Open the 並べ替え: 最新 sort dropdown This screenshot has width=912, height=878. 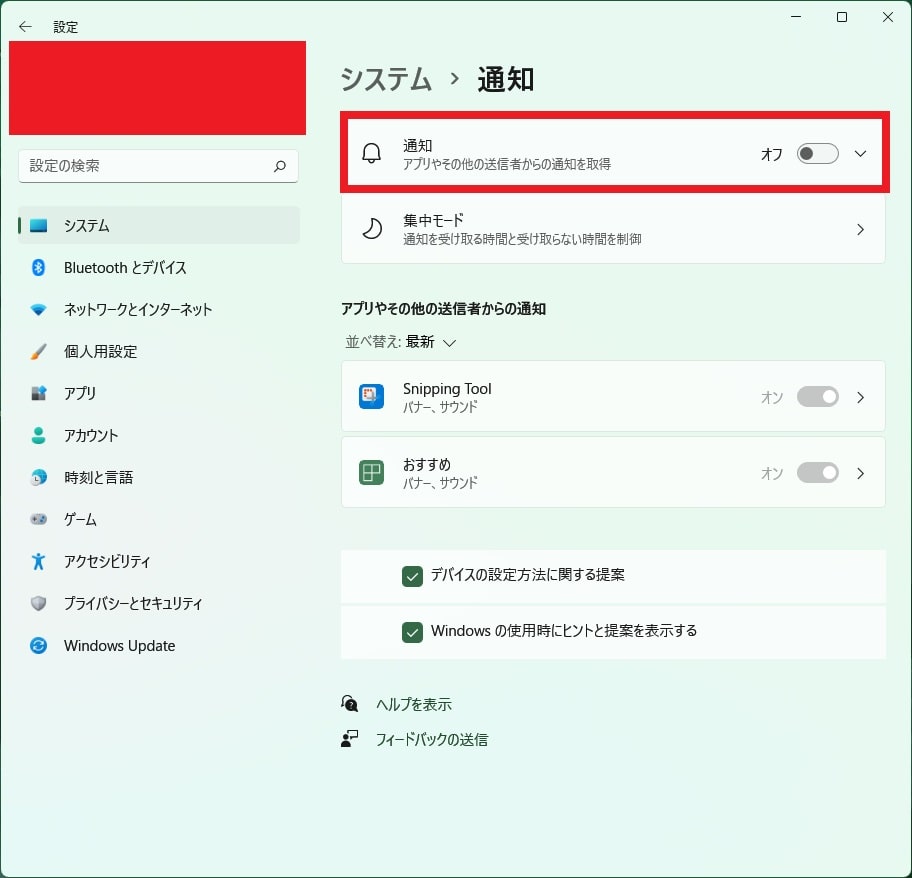click(x=401, y=342)
